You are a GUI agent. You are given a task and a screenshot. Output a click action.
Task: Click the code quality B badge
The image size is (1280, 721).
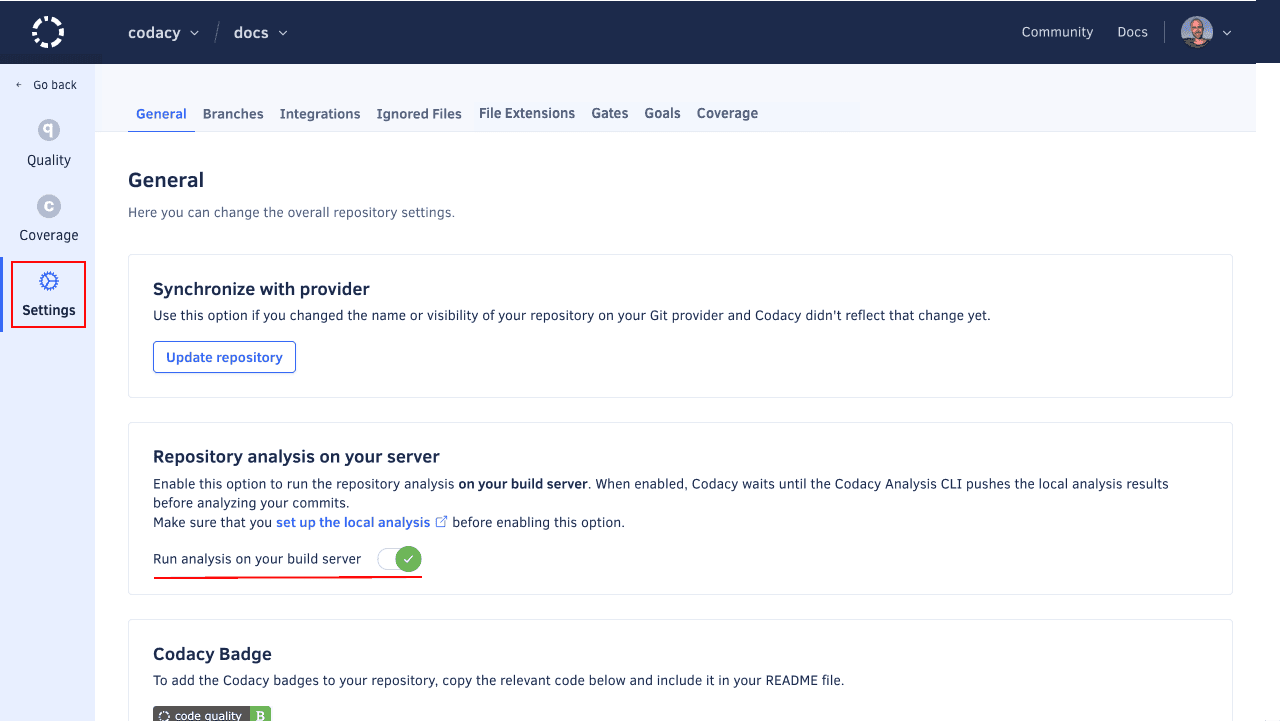pos(210,714)
